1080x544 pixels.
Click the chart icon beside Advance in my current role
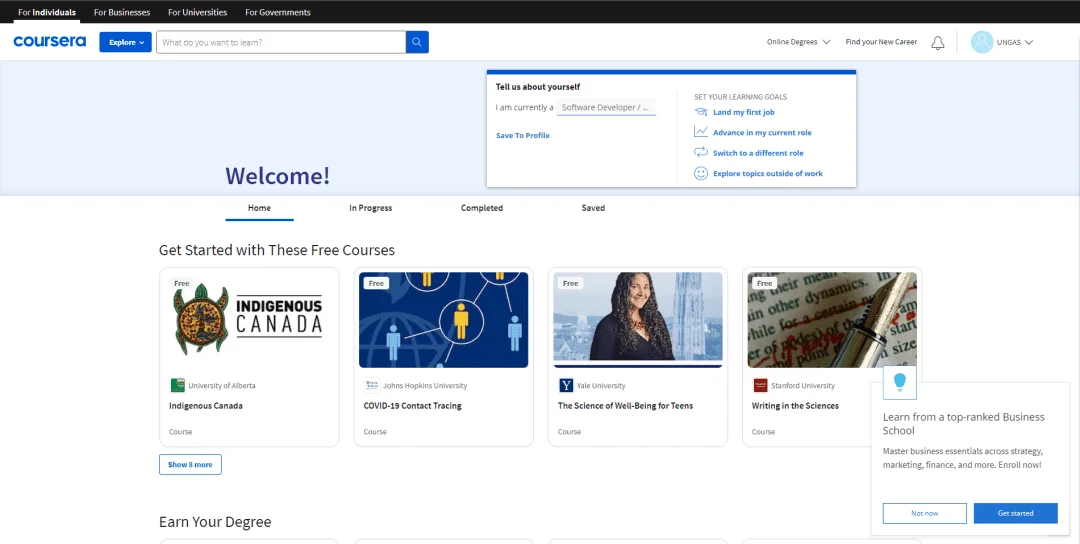[700, 132]
